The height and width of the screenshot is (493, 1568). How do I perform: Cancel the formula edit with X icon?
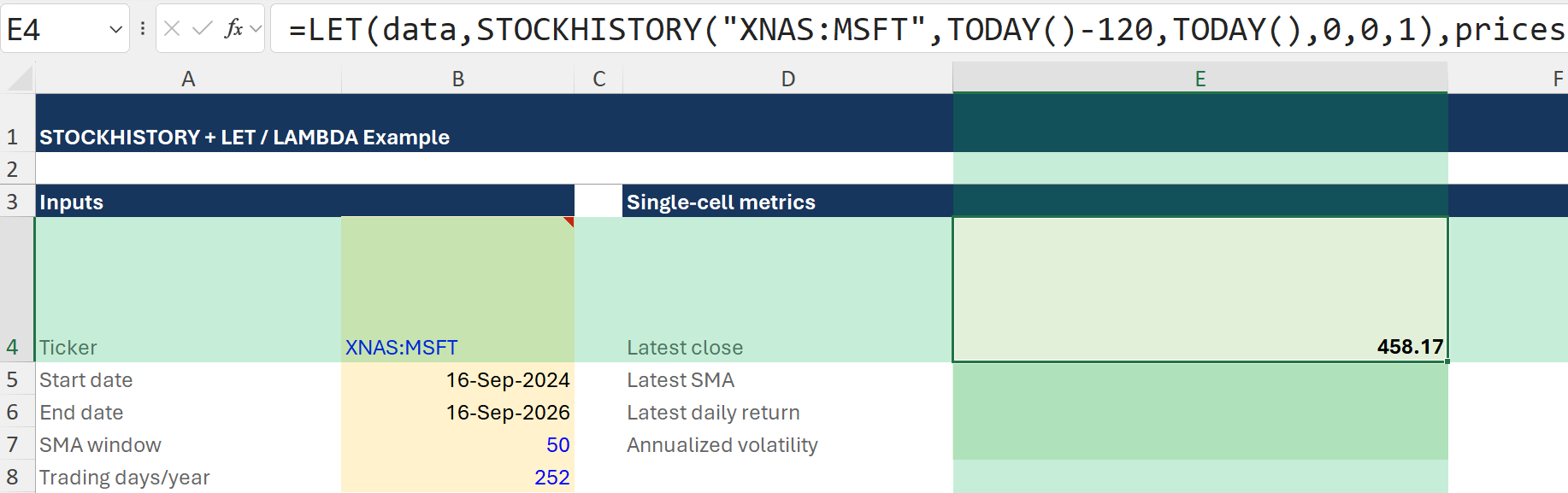point(172,29)
